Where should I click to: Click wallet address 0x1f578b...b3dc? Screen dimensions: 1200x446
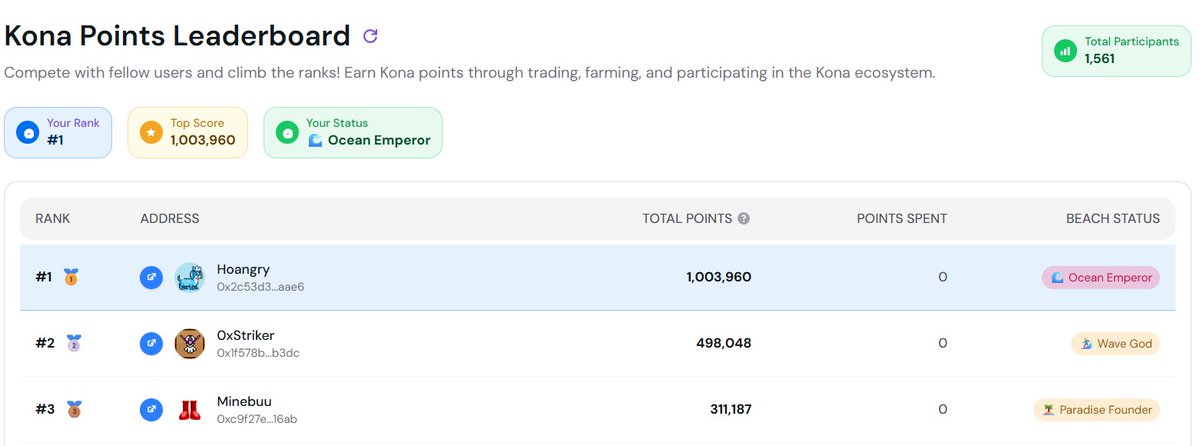(x=258, y=353)
